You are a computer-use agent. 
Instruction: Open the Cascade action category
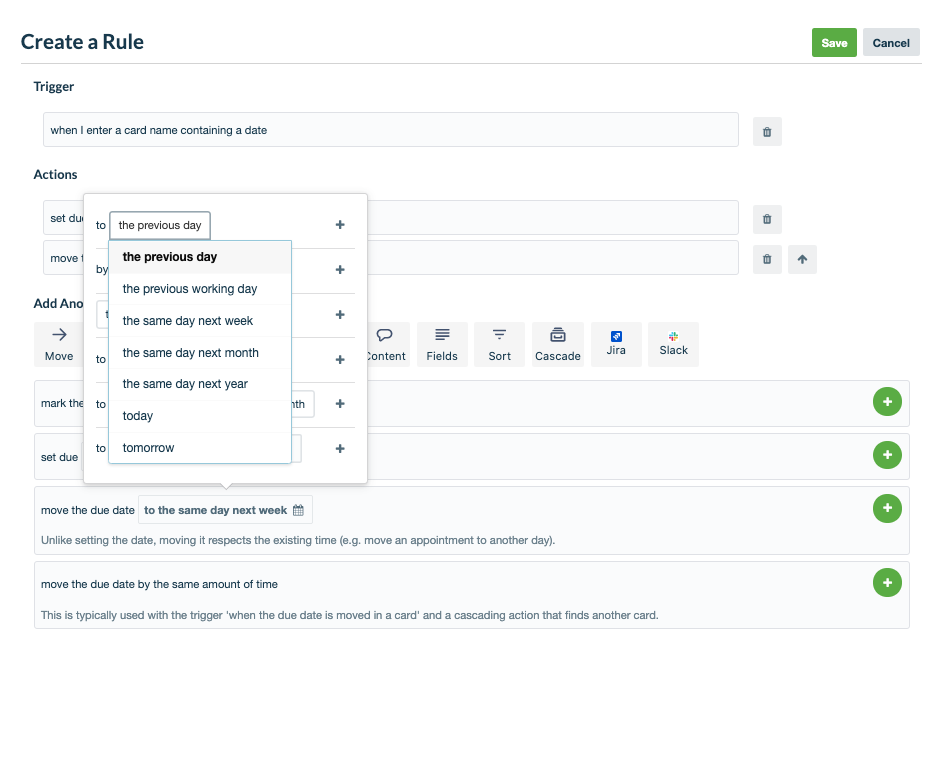pyautogui.click(x=558, y=345)
